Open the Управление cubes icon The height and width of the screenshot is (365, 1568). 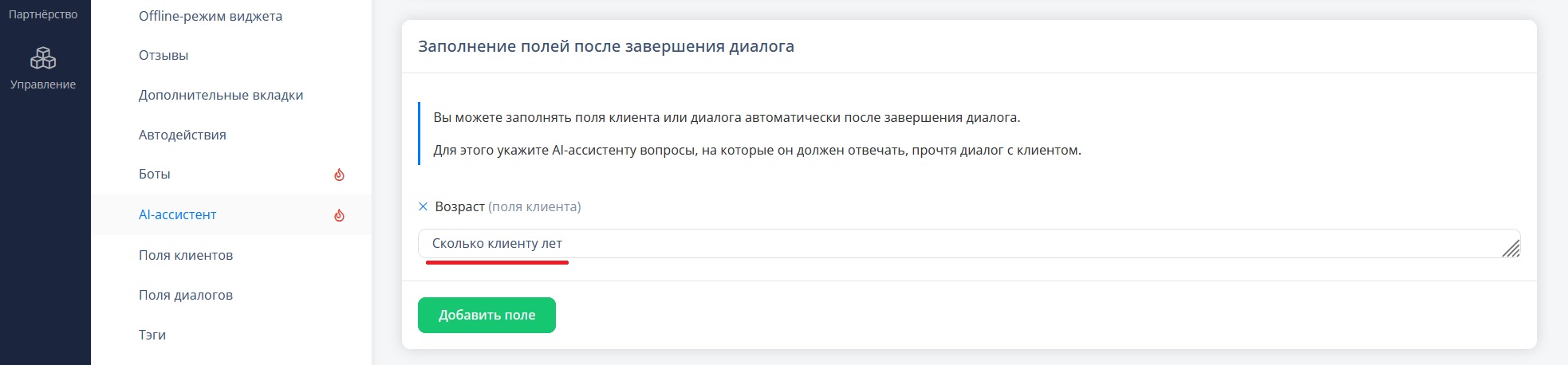(43, 58)
